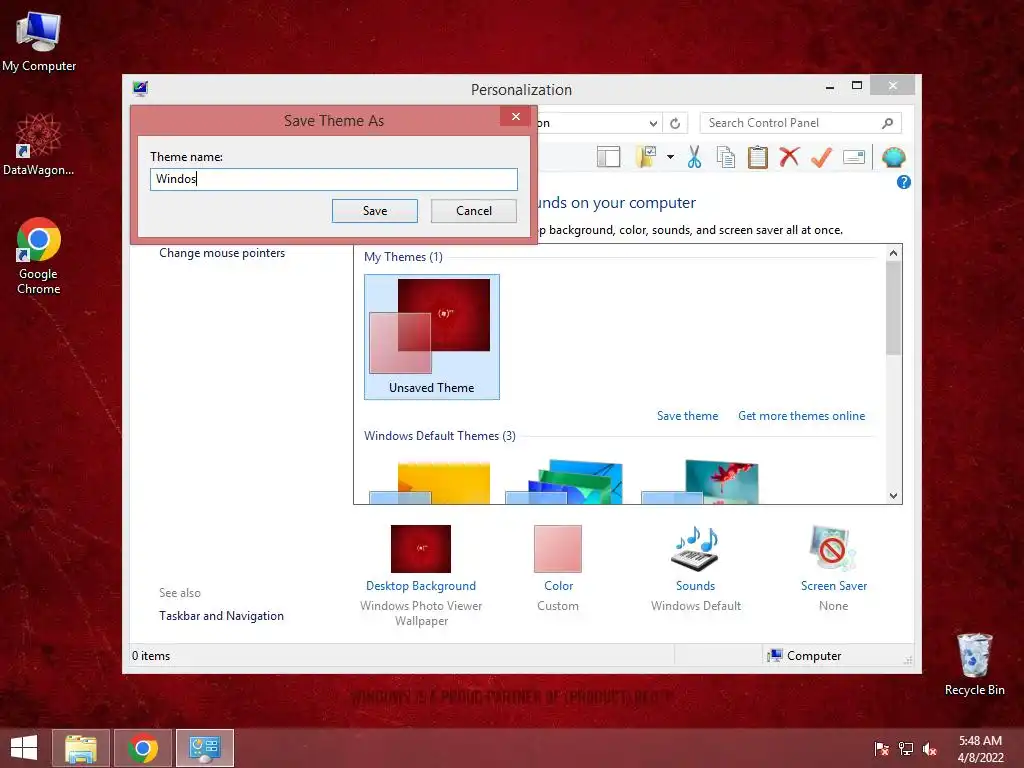This screenshot has width=1024, height=768.
Task: Click the DataWagon desktop shortcut
Action: point(39,145)
